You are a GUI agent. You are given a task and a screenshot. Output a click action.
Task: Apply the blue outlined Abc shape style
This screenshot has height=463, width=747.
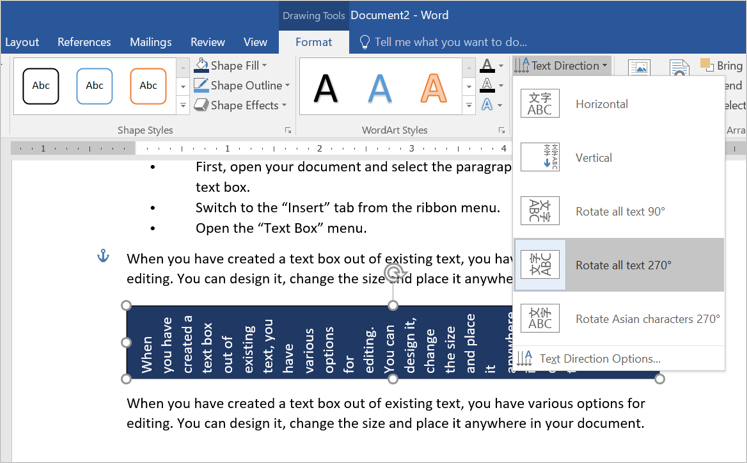(x=94, y=86)
